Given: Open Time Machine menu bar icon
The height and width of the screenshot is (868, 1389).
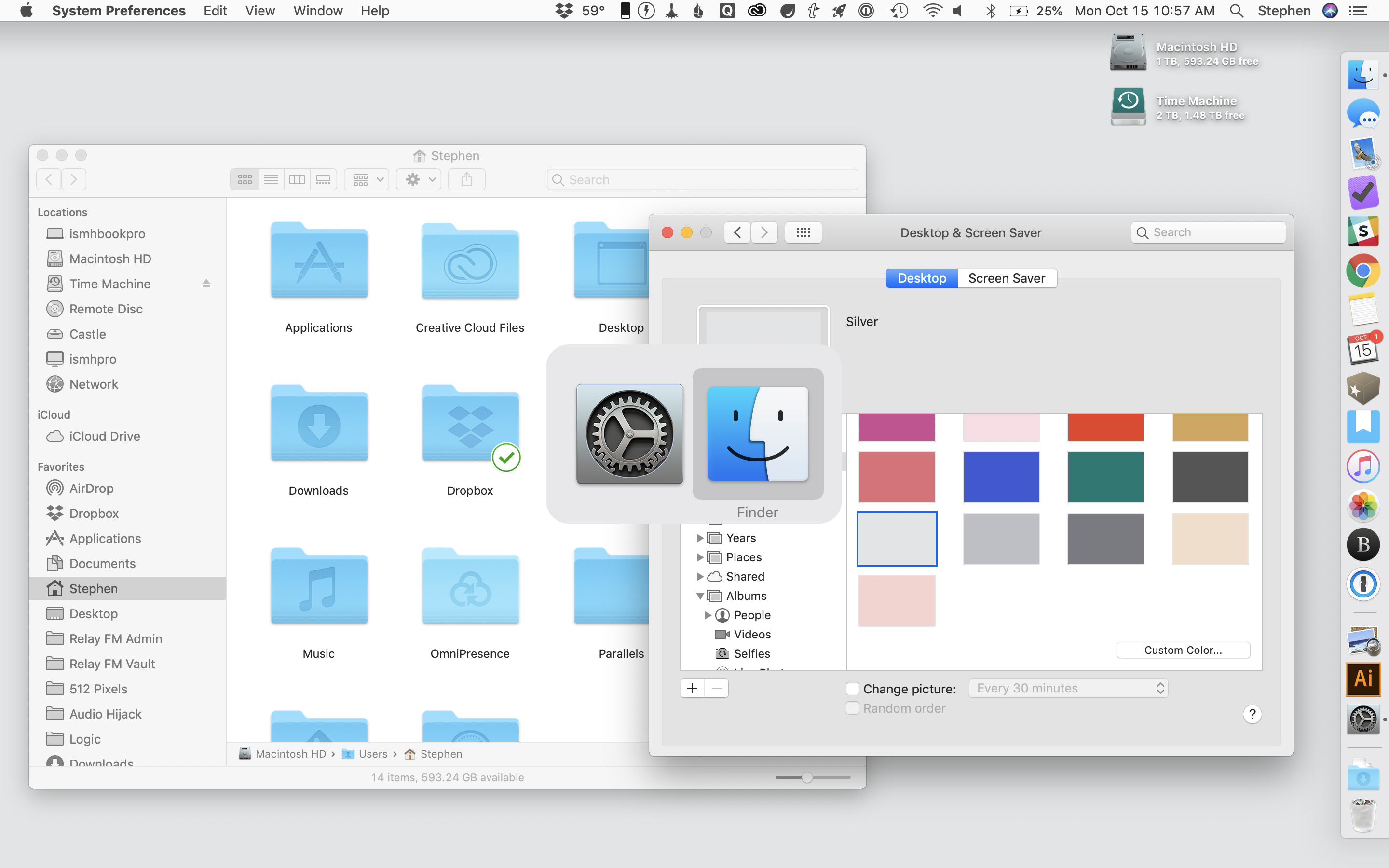Looking at the screenshot, I should point(899,11).
